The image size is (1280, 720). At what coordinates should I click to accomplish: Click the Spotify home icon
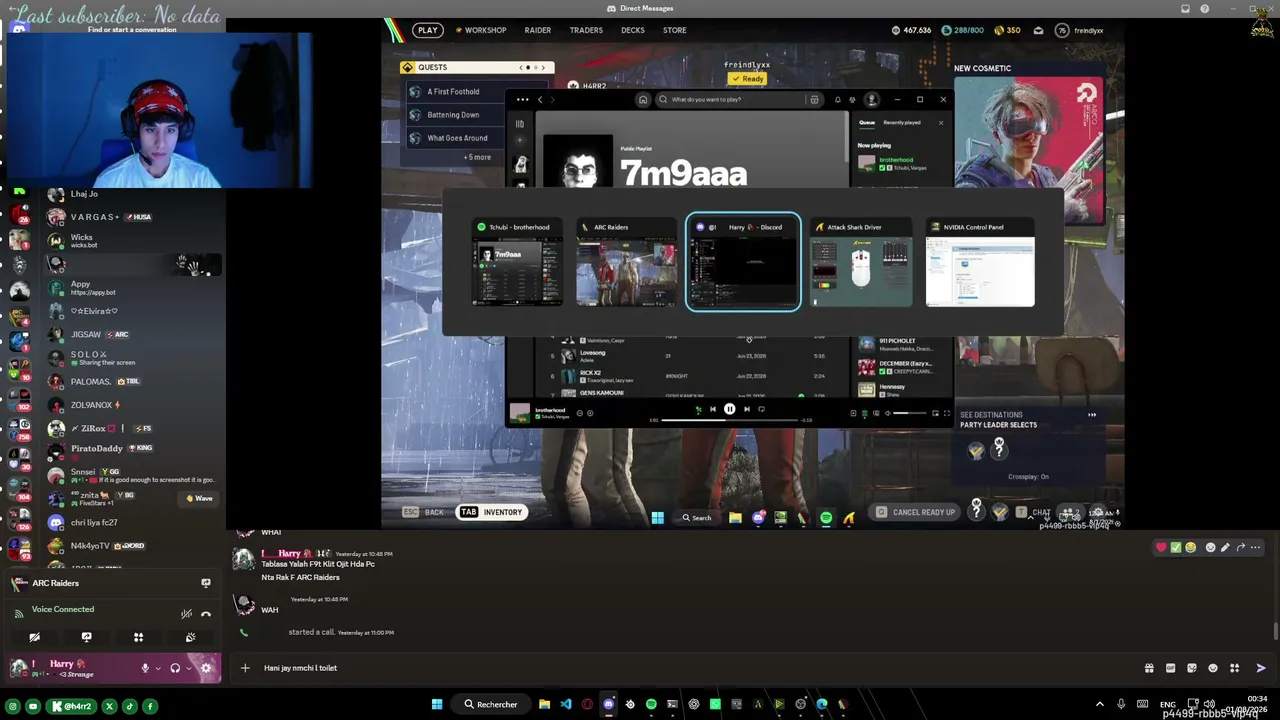pos(643,100)
